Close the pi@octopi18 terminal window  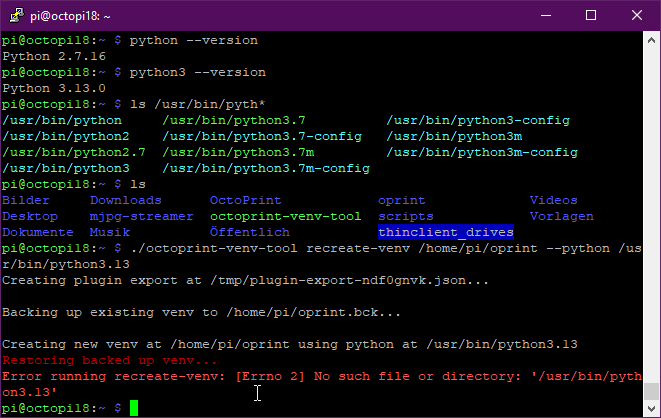point(637,15)
